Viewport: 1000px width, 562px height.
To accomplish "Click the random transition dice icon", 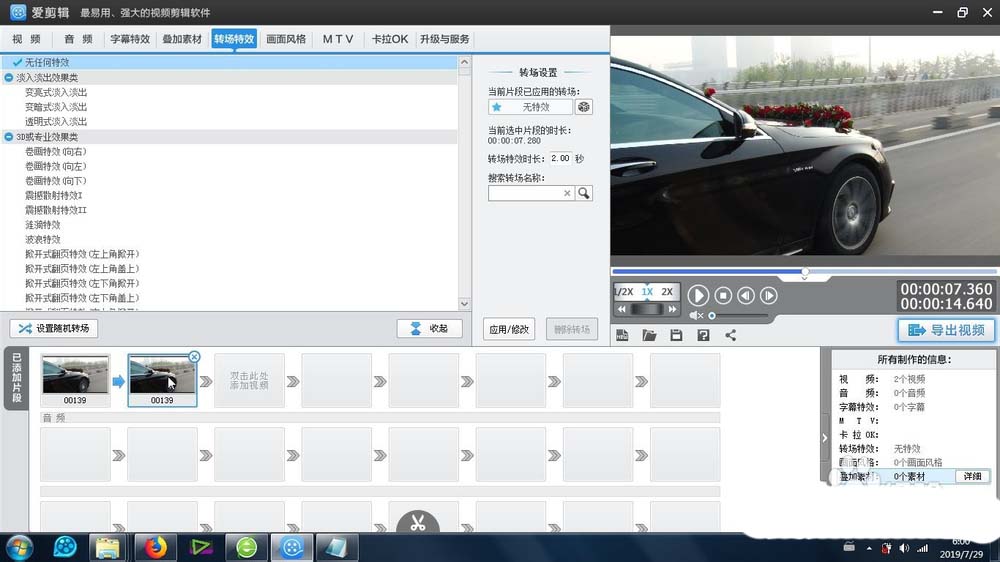I will tap(584, 107).
